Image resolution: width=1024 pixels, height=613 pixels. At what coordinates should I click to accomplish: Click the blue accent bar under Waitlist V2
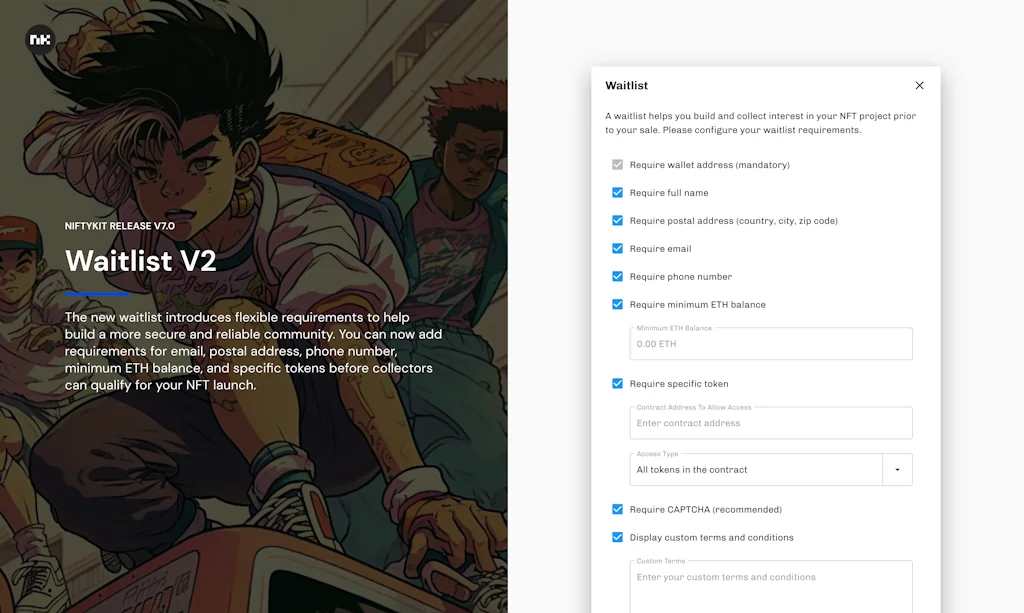tap(96, 294)
